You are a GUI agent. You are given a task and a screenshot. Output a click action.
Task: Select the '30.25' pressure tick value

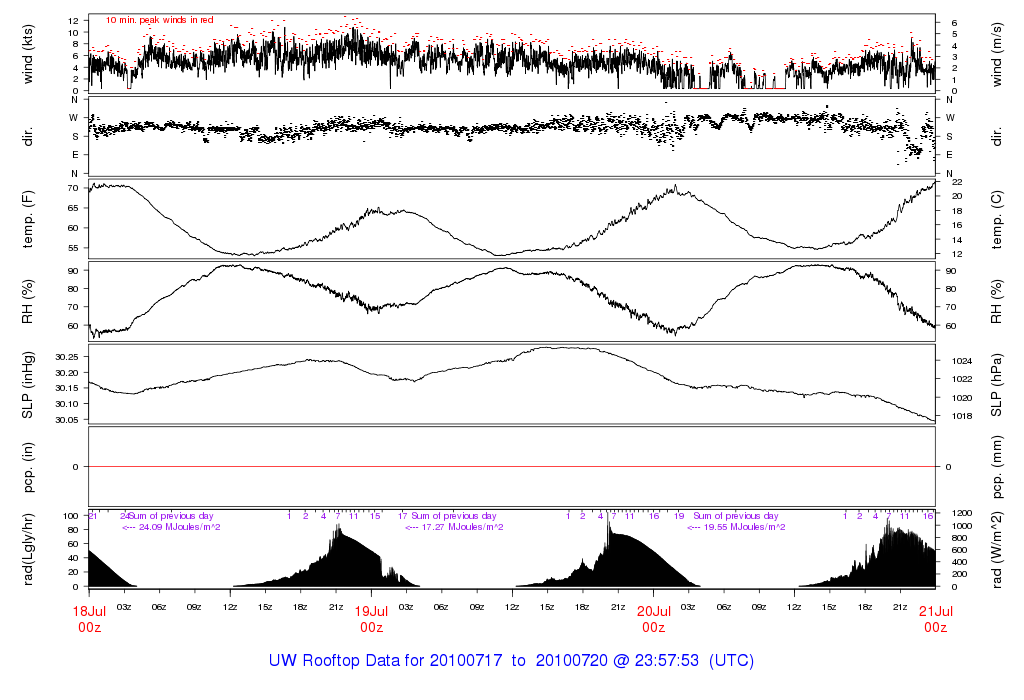point(67,357)
